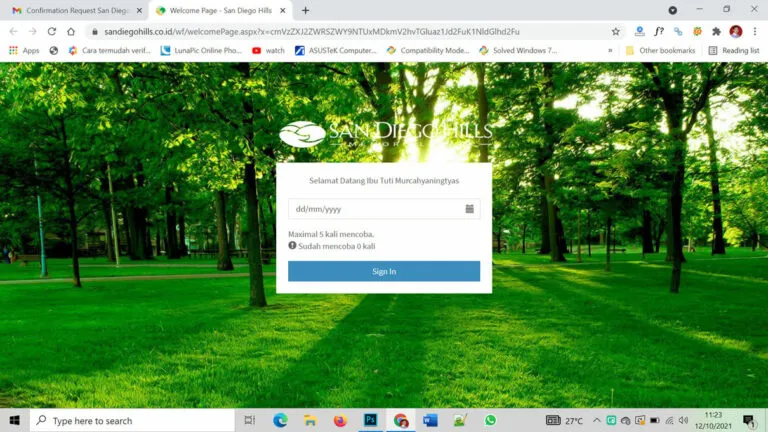Click the Windows search box
The width and height of the screenshot is (768, 432).
133,420
